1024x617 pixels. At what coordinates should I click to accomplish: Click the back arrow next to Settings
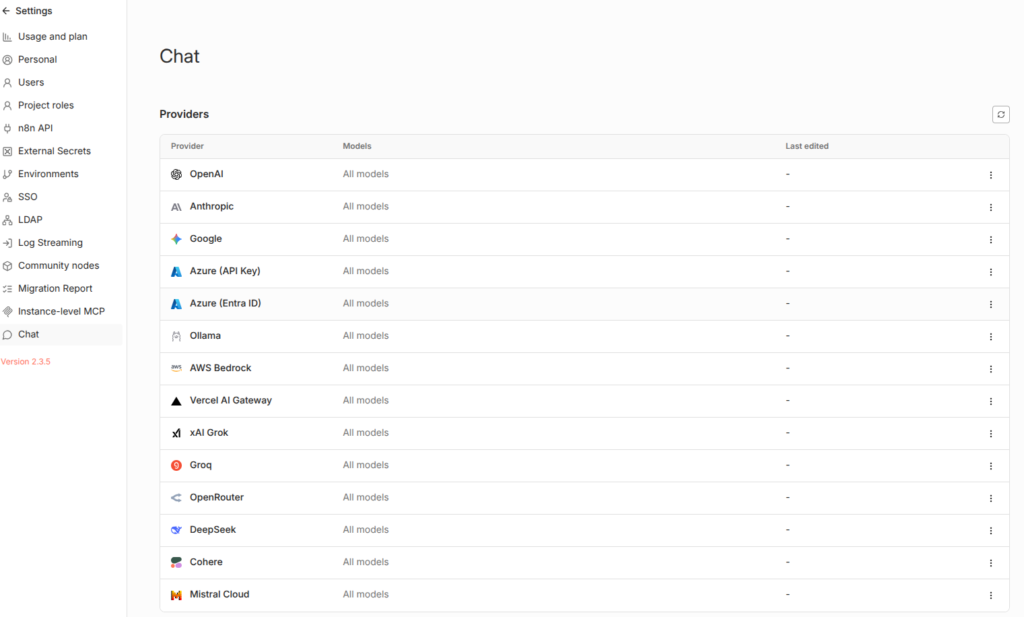[x=7, y=11]
